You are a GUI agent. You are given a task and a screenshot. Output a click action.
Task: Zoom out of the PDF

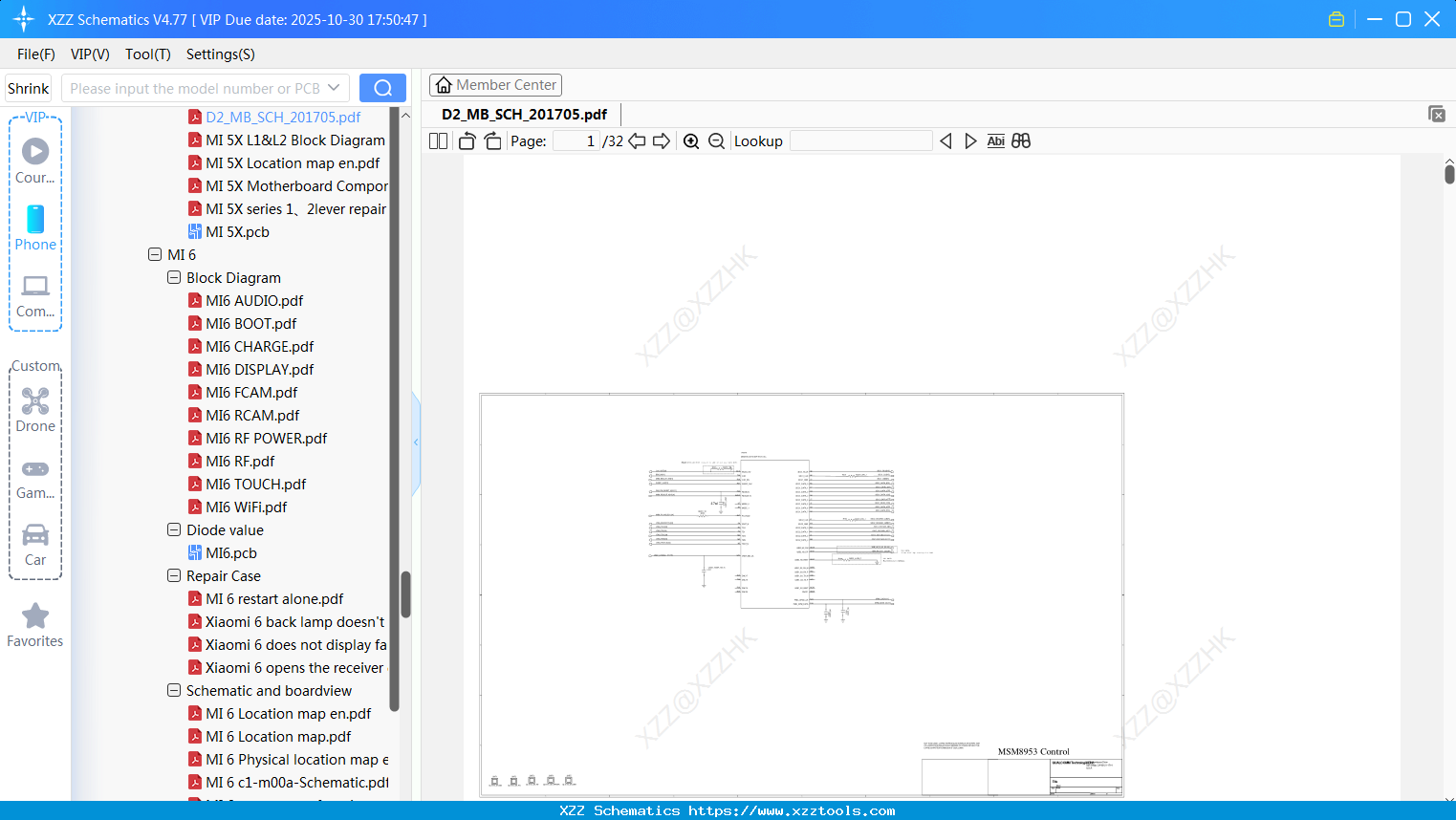point(716,140)
